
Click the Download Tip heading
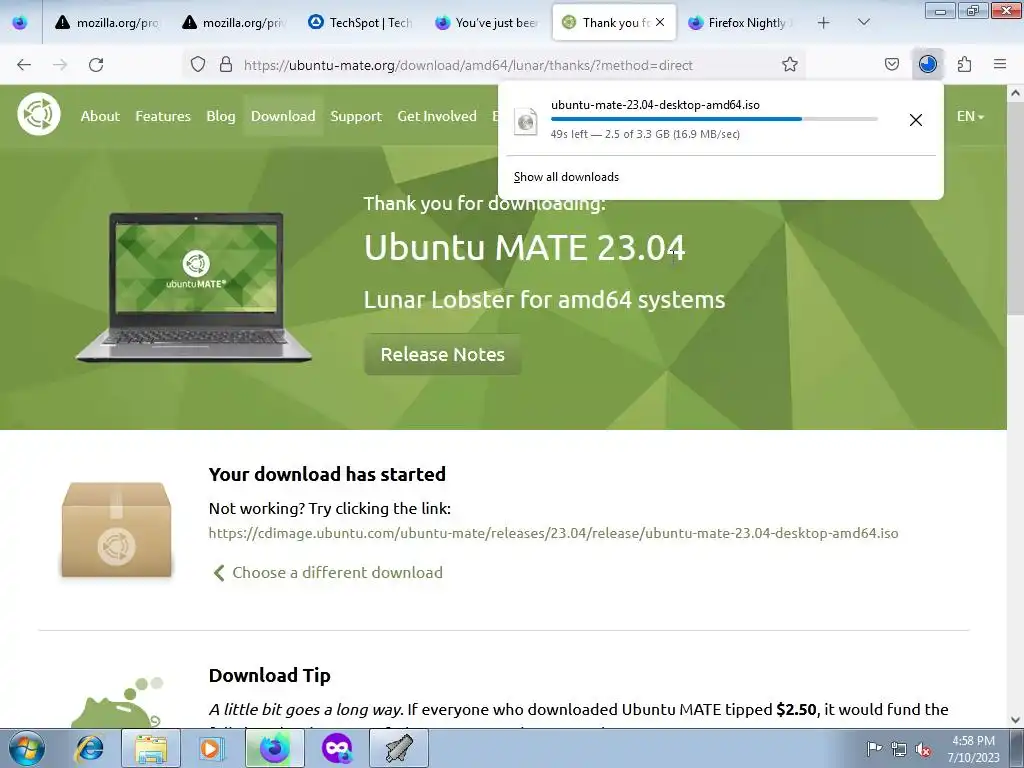click(270, 675)
